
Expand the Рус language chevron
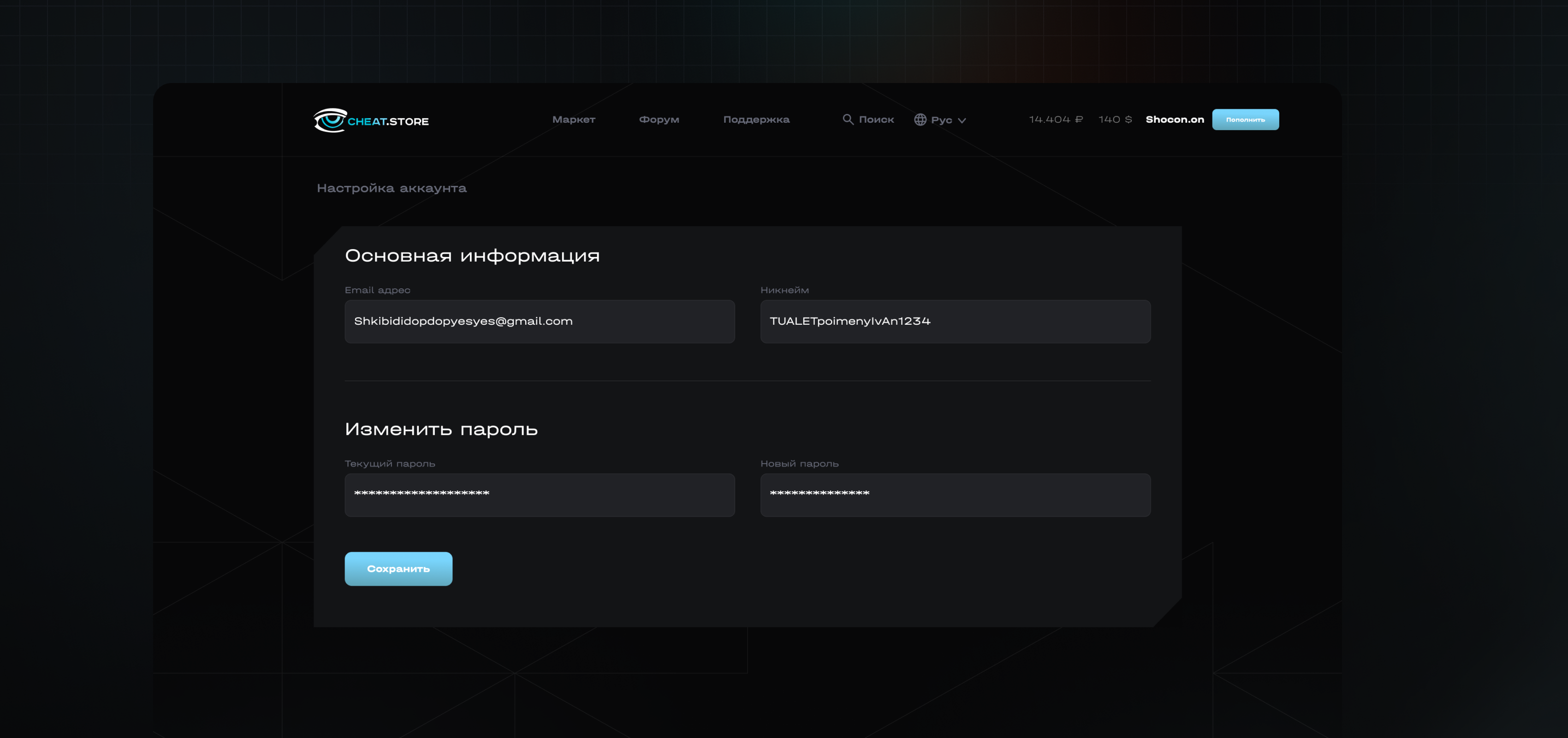[x=962, y=120]
